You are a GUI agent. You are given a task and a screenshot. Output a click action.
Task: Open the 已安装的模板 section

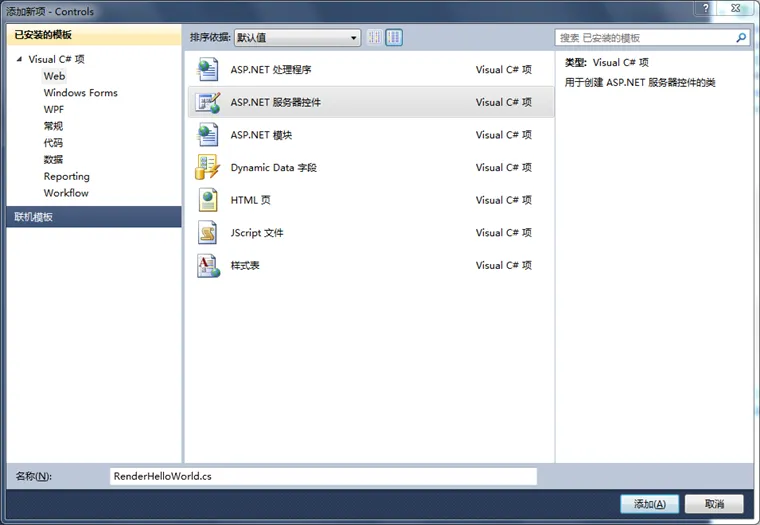tap(94, 35)
